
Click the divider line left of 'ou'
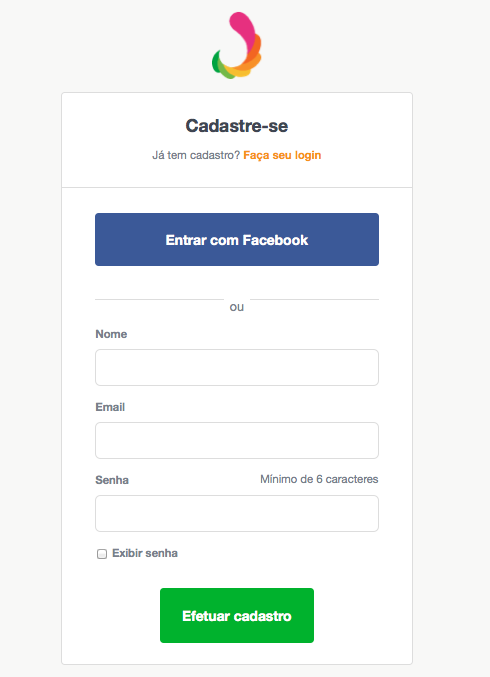click(159, 299)
